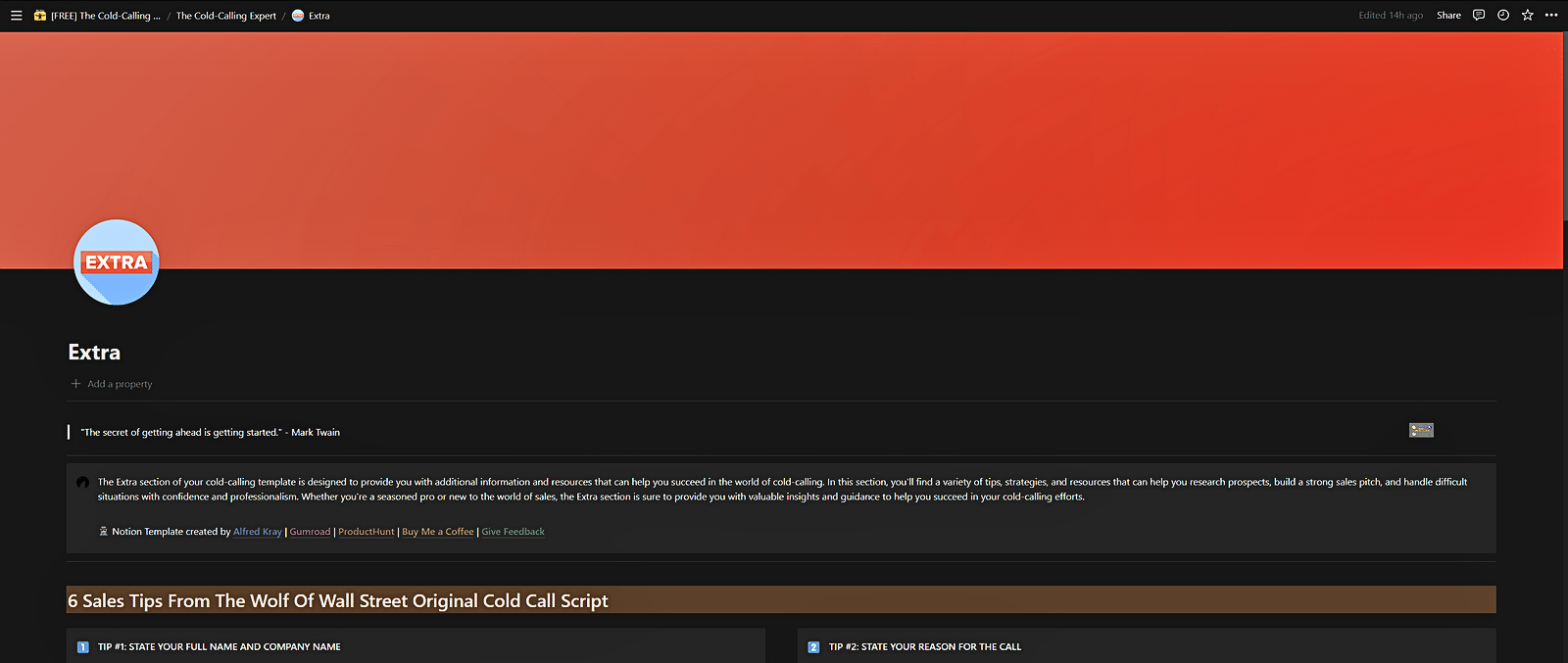The image size is (1568, 663).
Task: Open the Gumroad link
Action: (x=310, y=532)
